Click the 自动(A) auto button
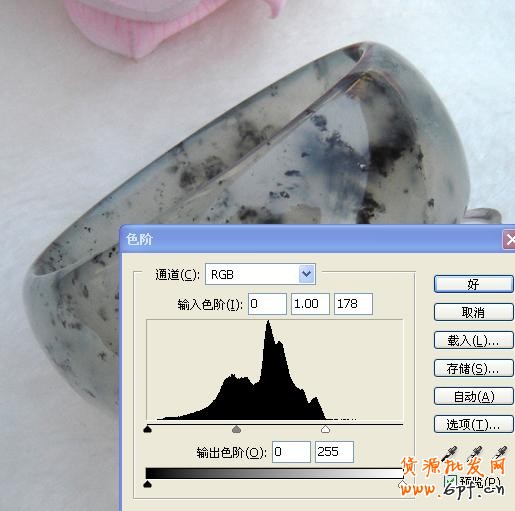 (473, 396)
